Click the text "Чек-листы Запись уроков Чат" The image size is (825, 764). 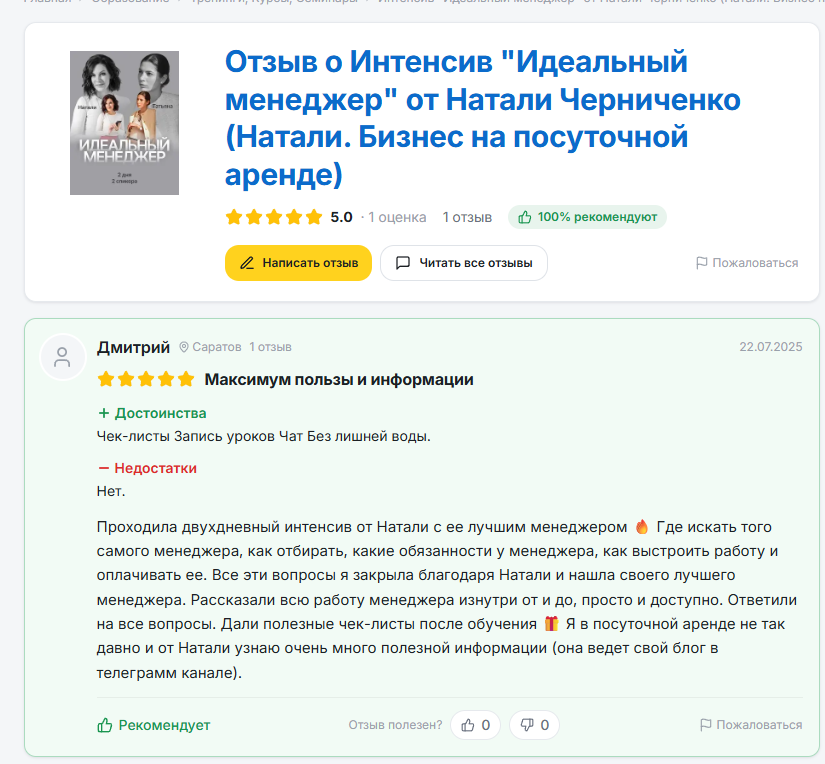(x=200, y=436)
